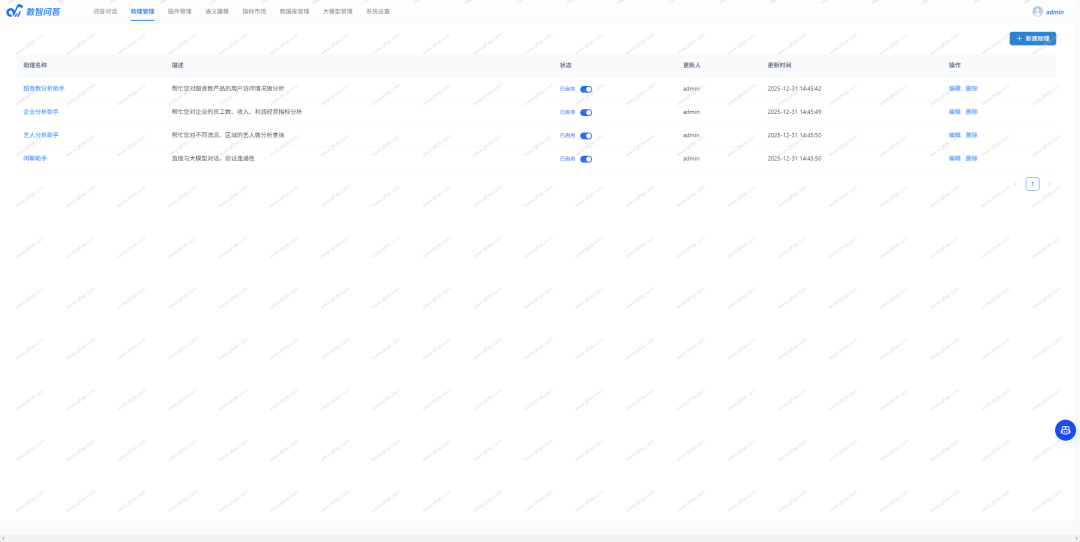The image size is (1080, 542).
Task: Click the horizontal scrollbar at the bottom
Action: pyautogui.click(x=540, y=538)
